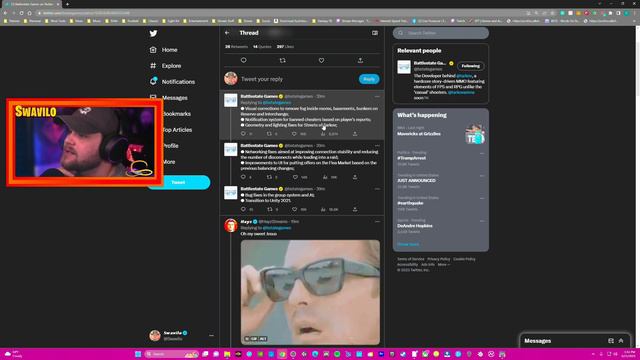Open more options for JUST ANNOUNCED trend
The image size is (640, 360).
pyautogui.click(x=482, y=176)
